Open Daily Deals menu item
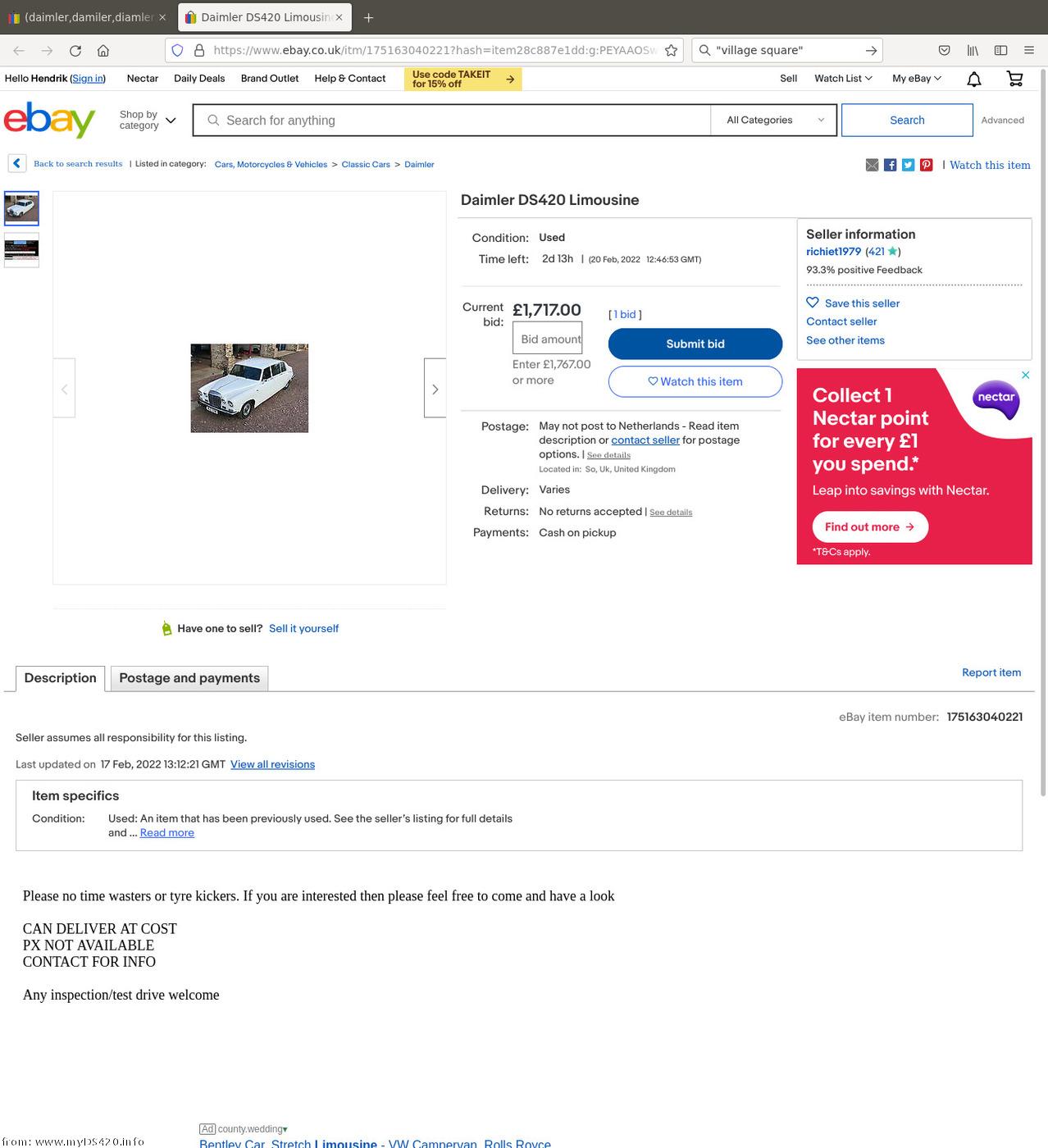This screenshot has width=1048, height=1148. 199,79
